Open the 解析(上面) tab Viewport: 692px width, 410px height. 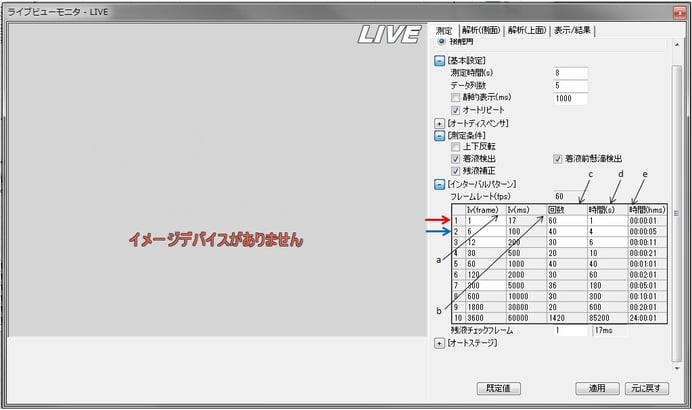[x=527, y=30]
